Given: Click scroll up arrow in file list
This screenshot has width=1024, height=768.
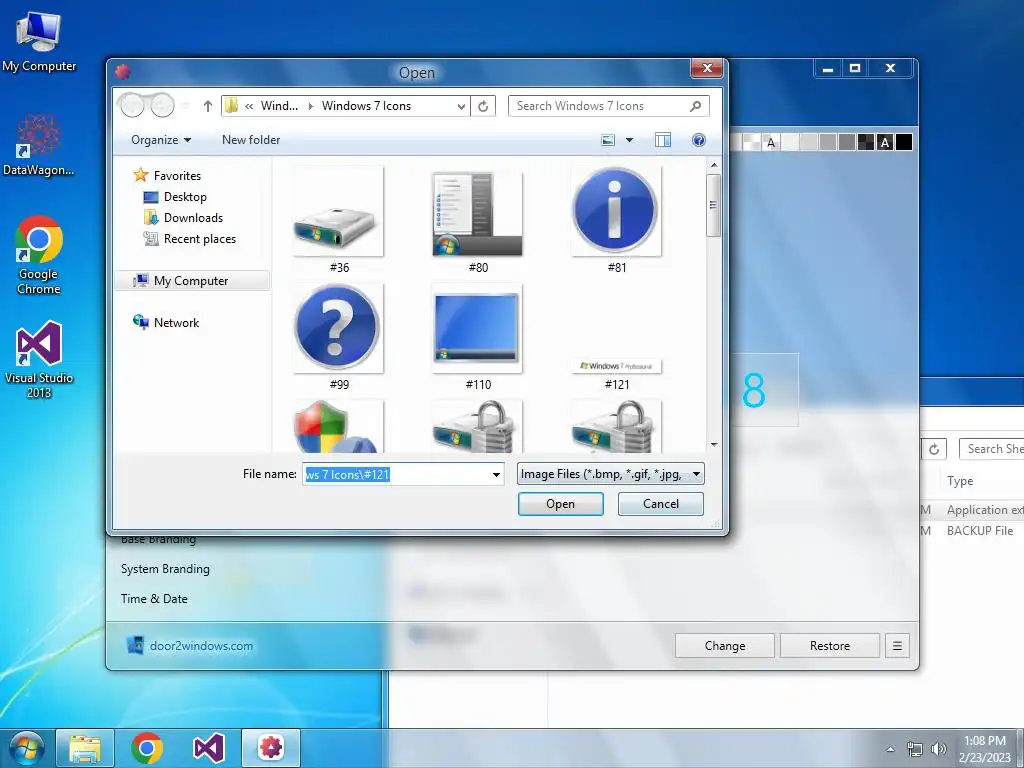Looking at the screenshot, I should pyautogui.click(x=714, y=165).
